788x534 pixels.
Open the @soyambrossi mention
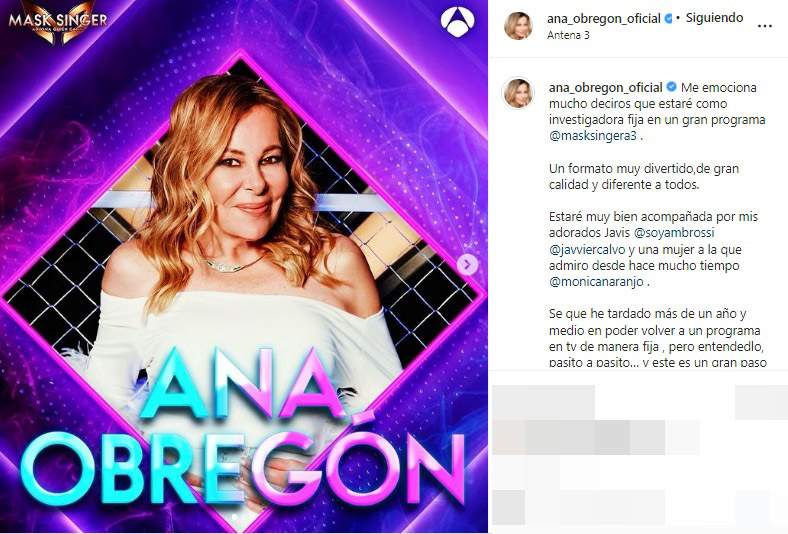pyautogui.click(x=674, y=233)
